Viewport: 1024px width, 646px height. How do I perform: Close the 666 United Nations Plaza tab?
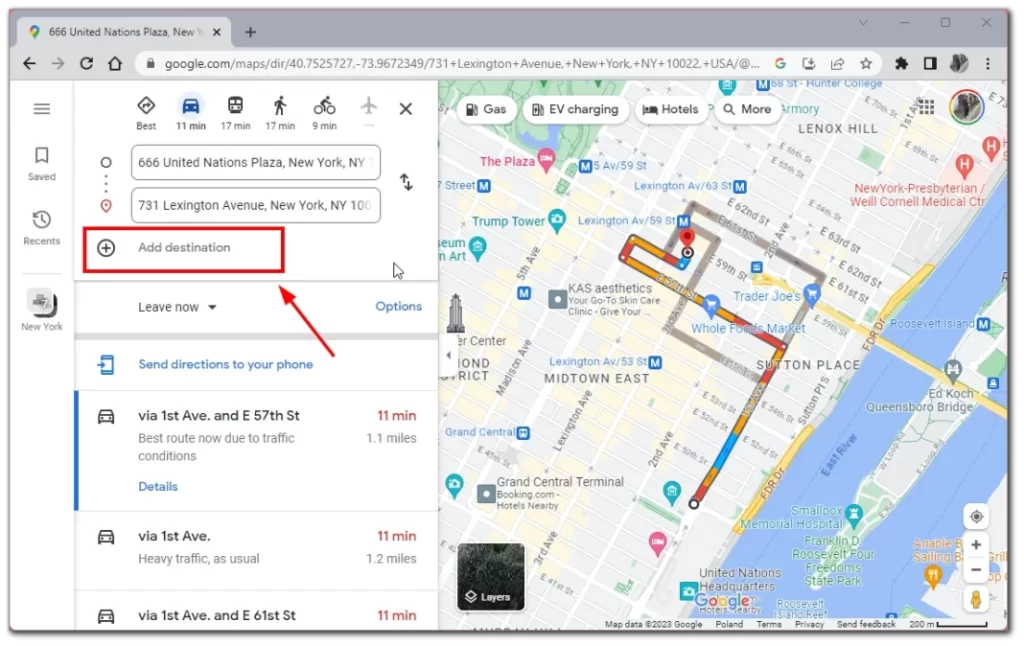coord(217,32)
